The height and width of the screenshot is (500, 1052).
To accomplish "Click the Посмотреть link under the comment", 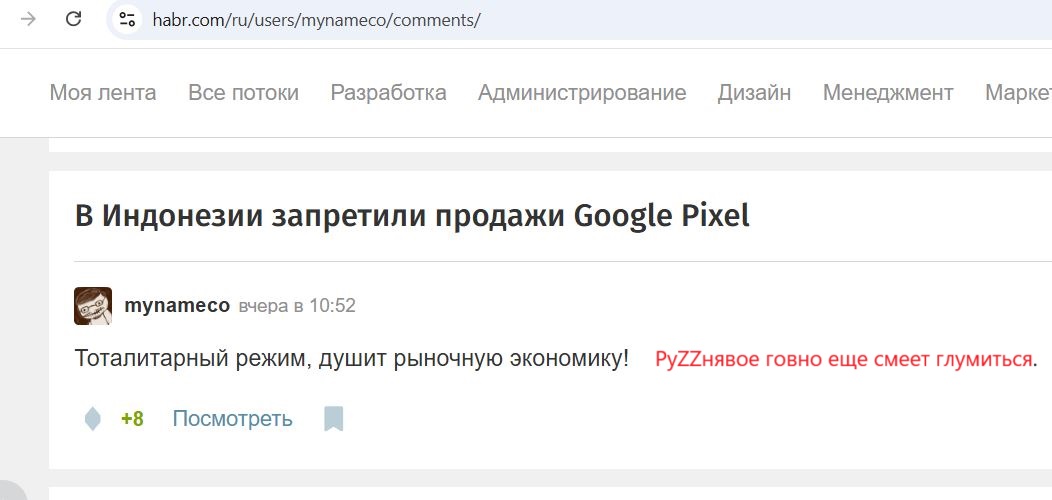I will click(232, 419).
